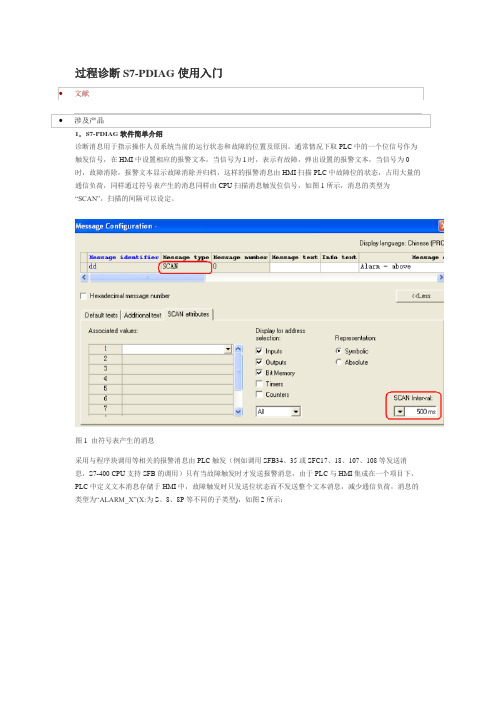Viewport: 496px width, 702px height.
Task: Select associated values row 2
Action: click(x=161, y=359)
